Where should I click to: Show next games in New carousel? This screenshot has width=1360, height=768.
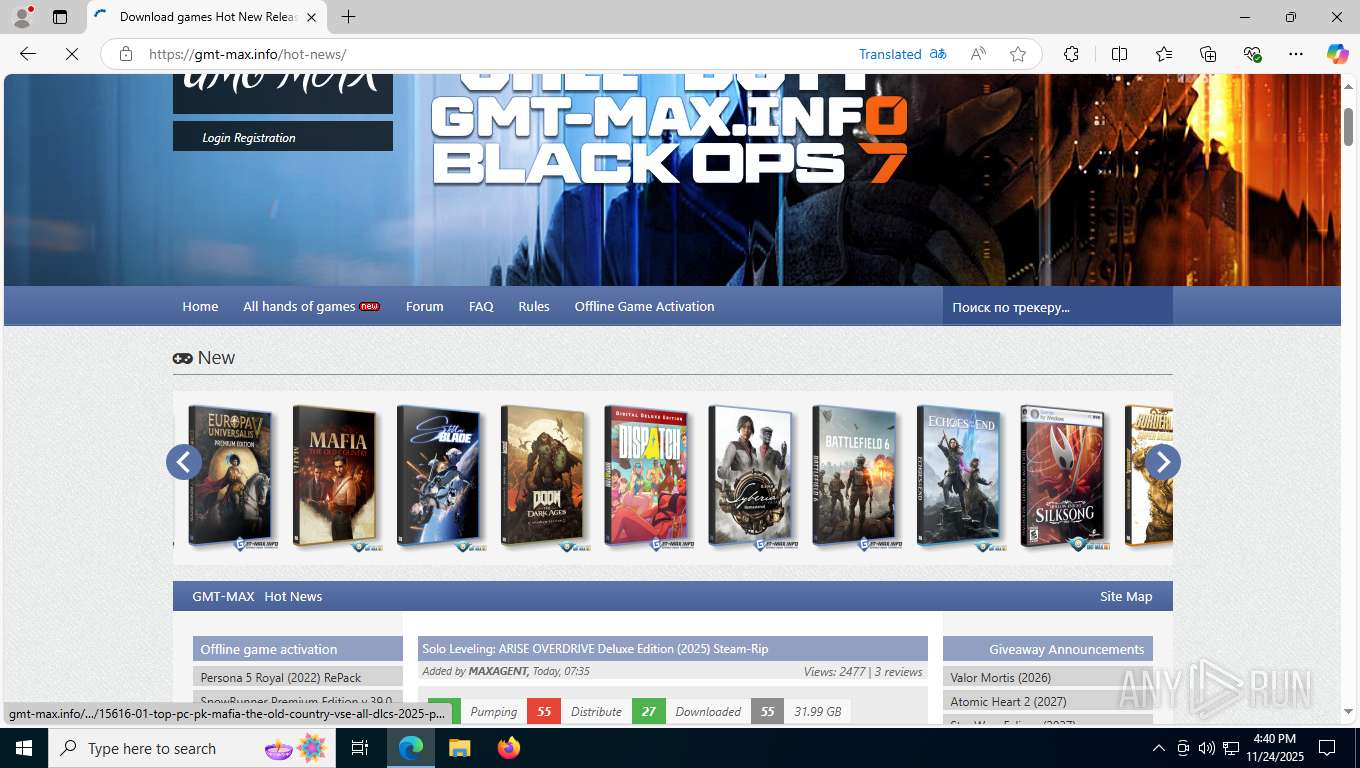(x=1162, y=462)
